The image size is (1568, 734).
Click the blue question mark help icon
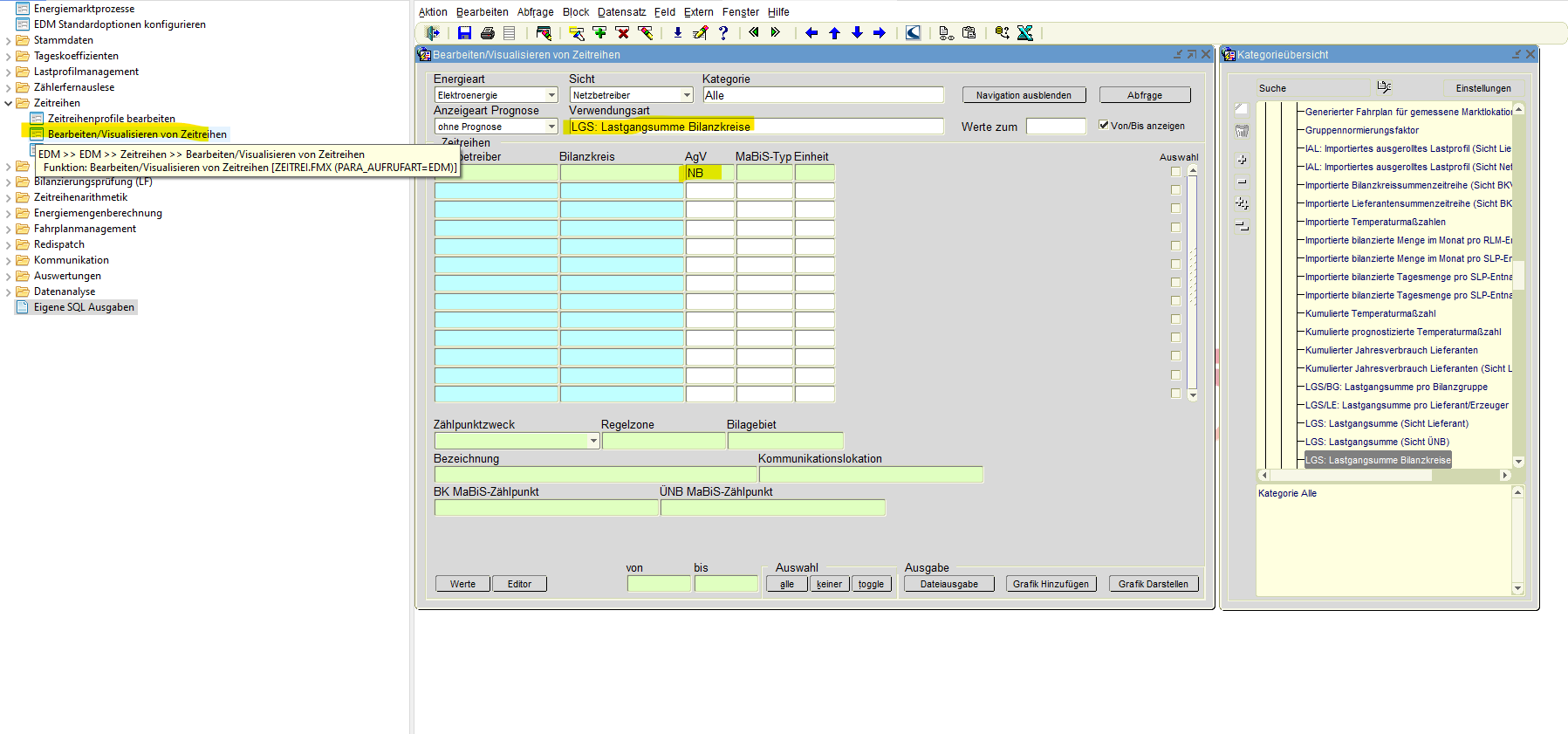723,33
